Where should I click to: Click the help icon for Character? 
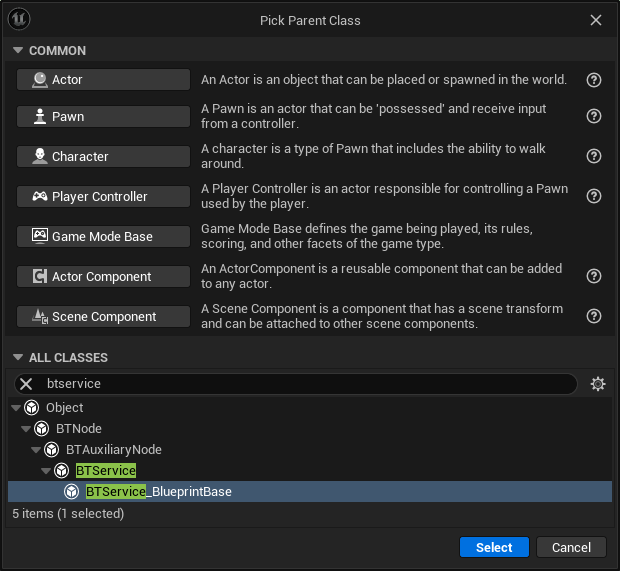pyautogui.click(x=594, y=156)
